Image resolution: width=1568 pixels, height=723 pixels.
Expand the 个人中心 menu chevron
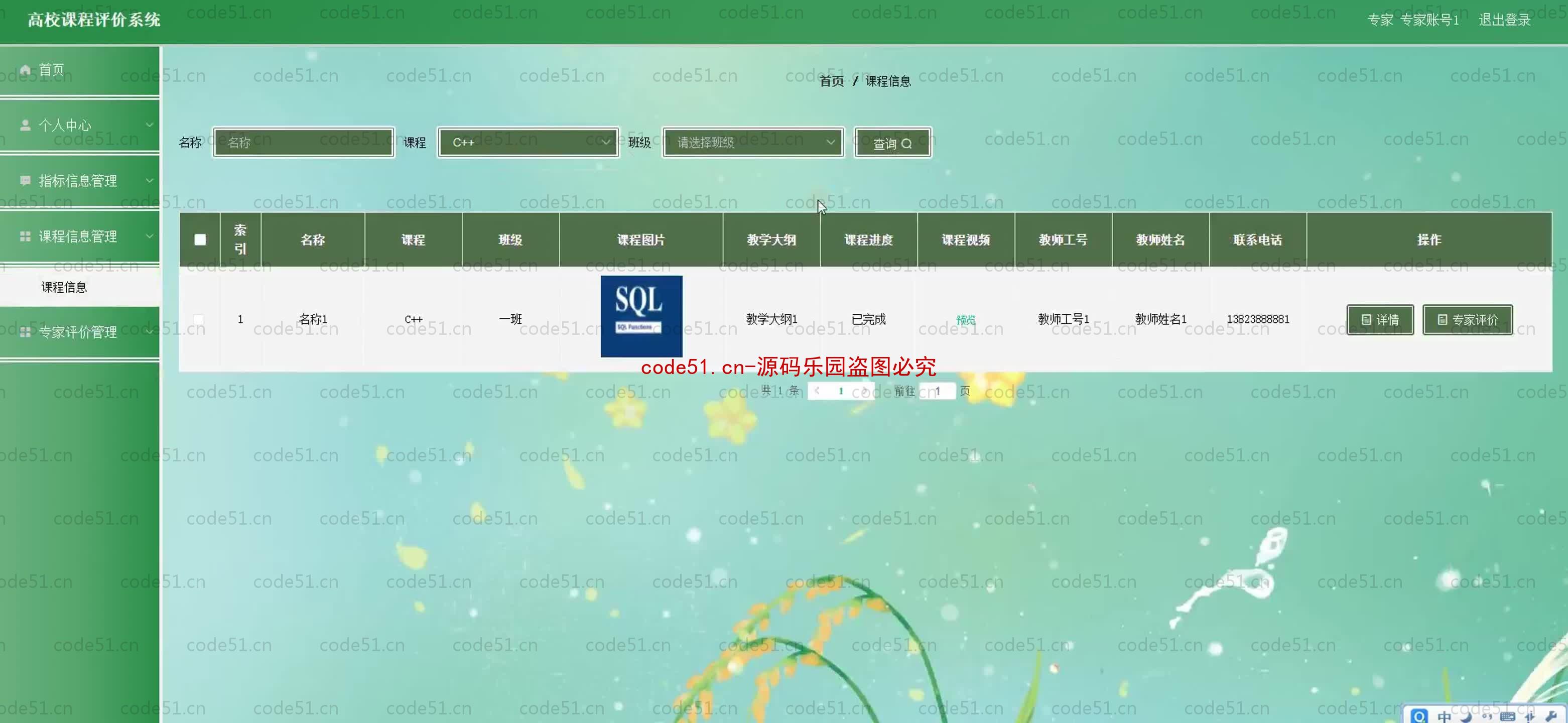click(x=149, y=125)
